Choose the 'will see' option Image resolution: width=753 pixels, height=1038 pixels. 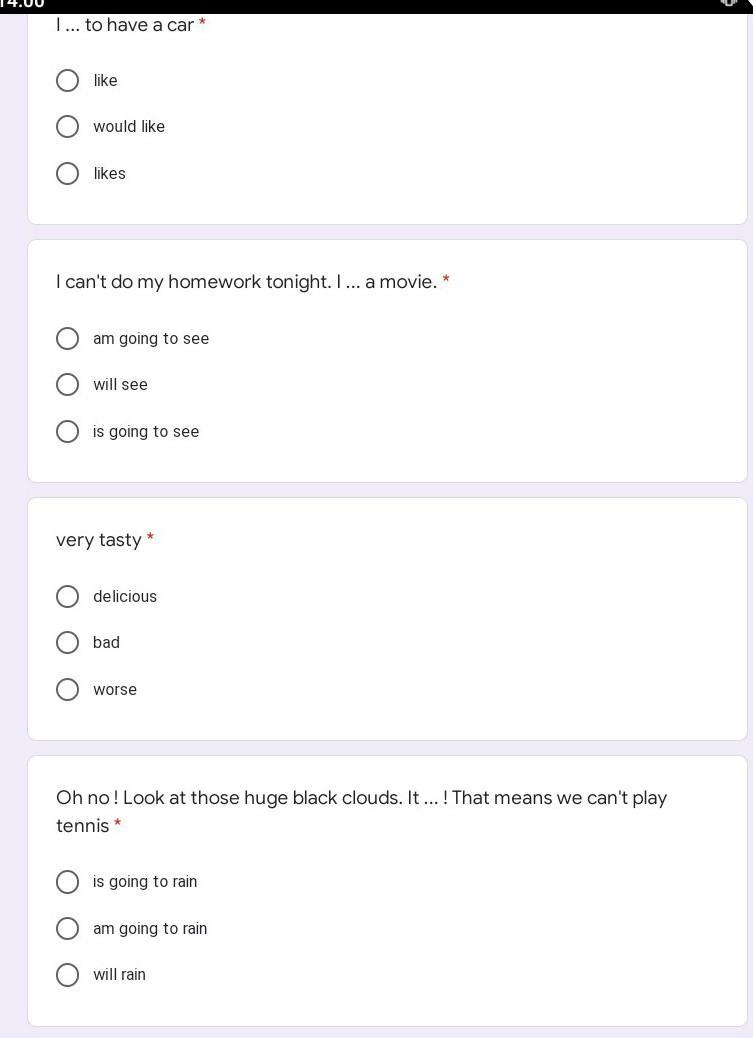pyautogui.click(x=68, y=385)
